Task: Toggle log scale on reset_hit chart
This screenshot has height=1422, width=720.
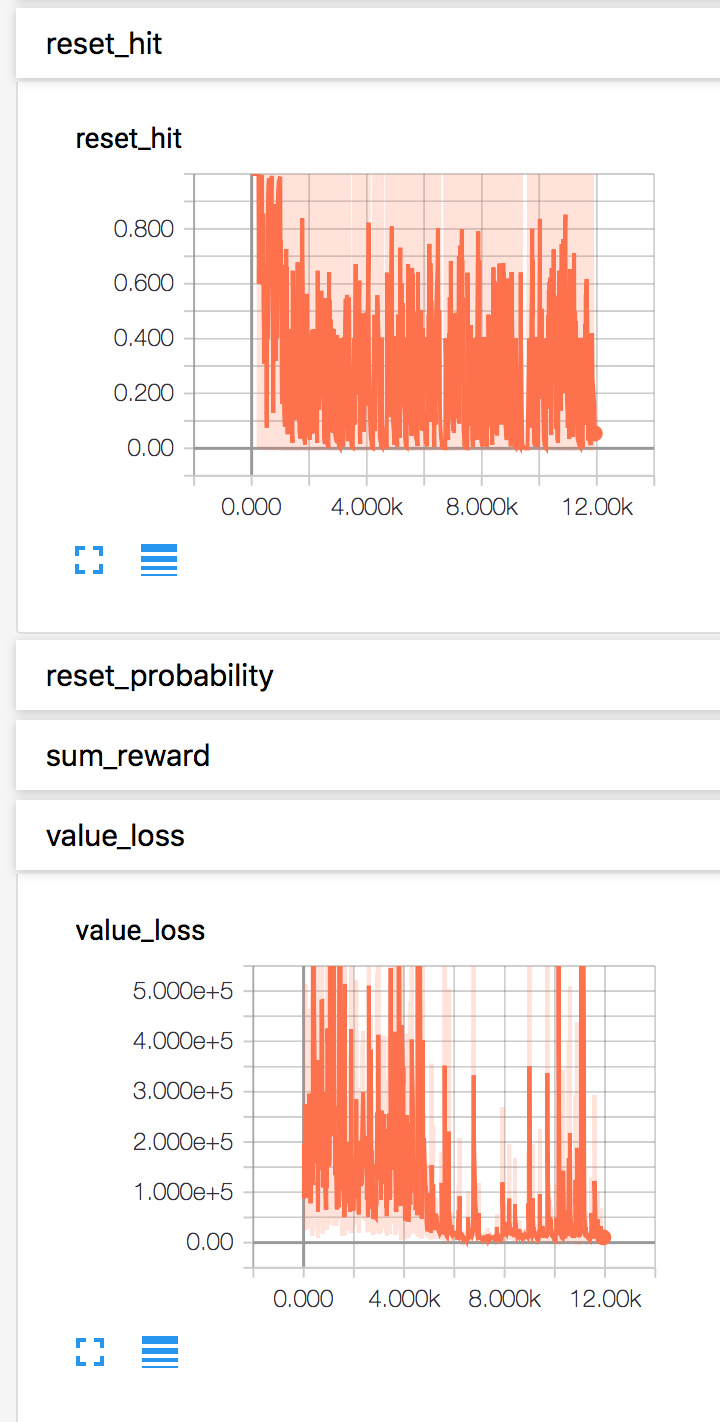Action: click(159, 560)
